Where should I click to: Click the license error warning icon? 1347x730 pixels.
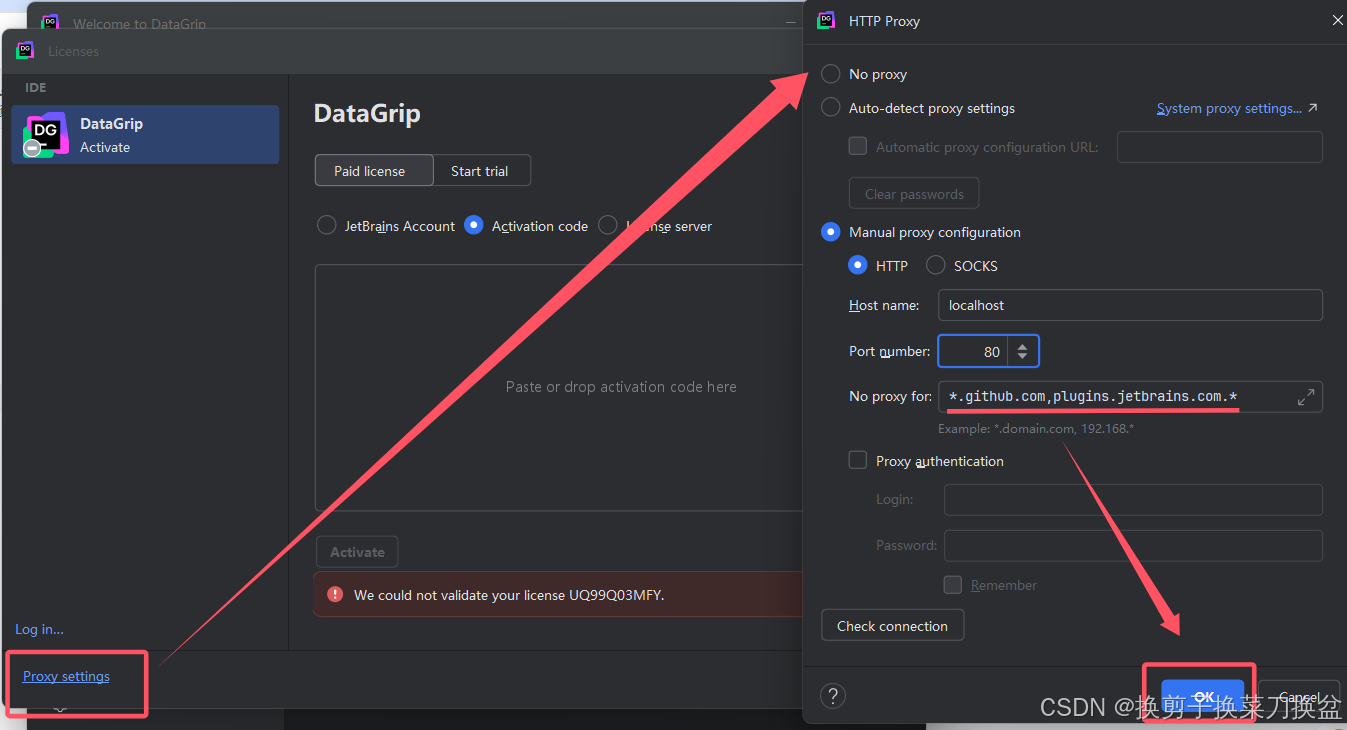335,594
